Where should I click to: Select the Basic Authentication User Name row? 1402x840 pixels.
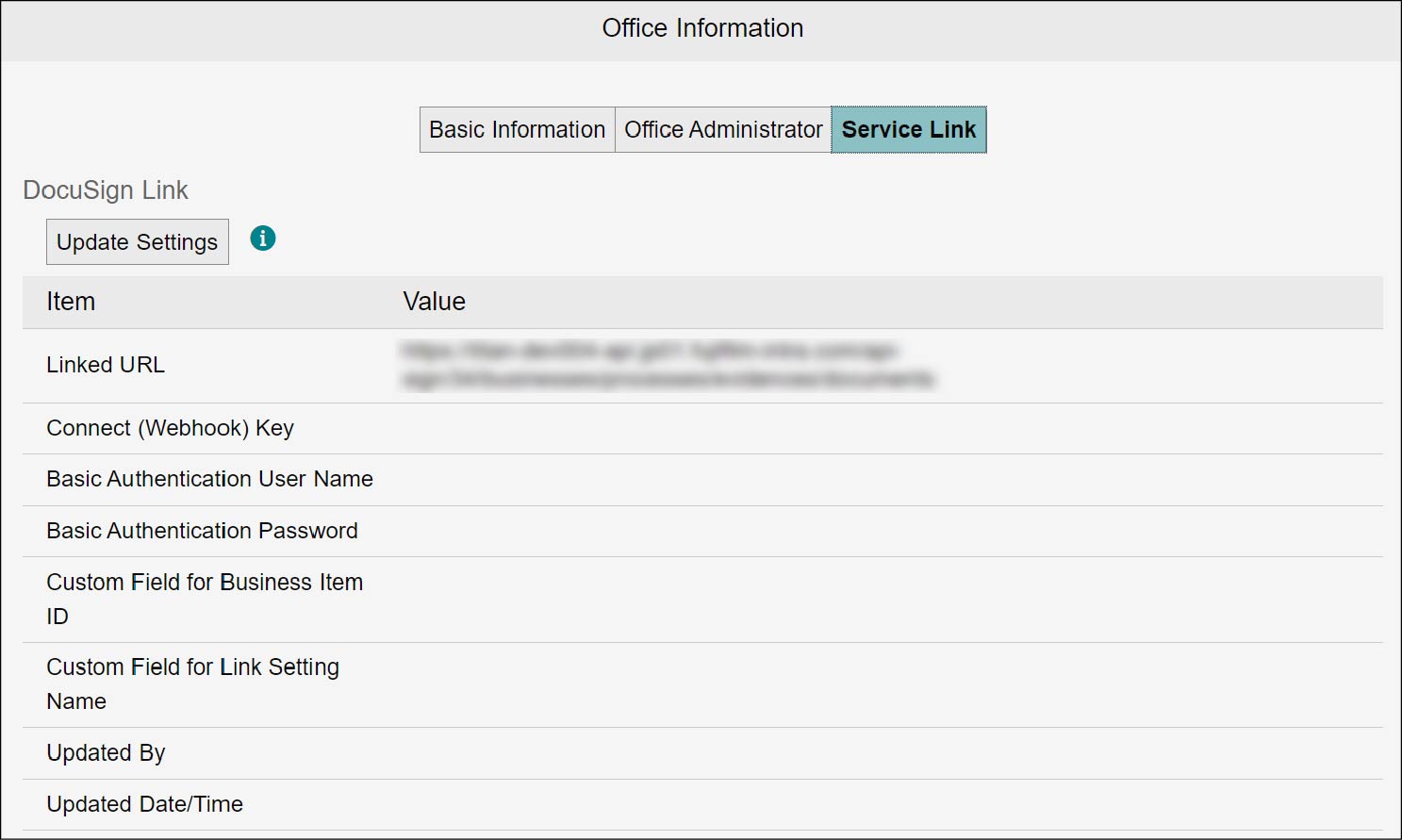click(209, 479)
